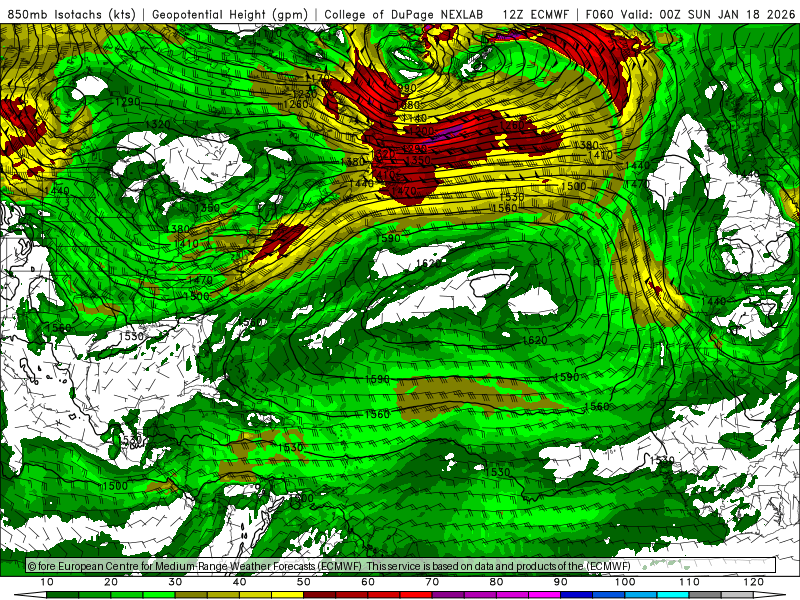Click the darkest green swatch beginning at 10
The width and height of the screenshot is (800, 600).
[62, 595]
